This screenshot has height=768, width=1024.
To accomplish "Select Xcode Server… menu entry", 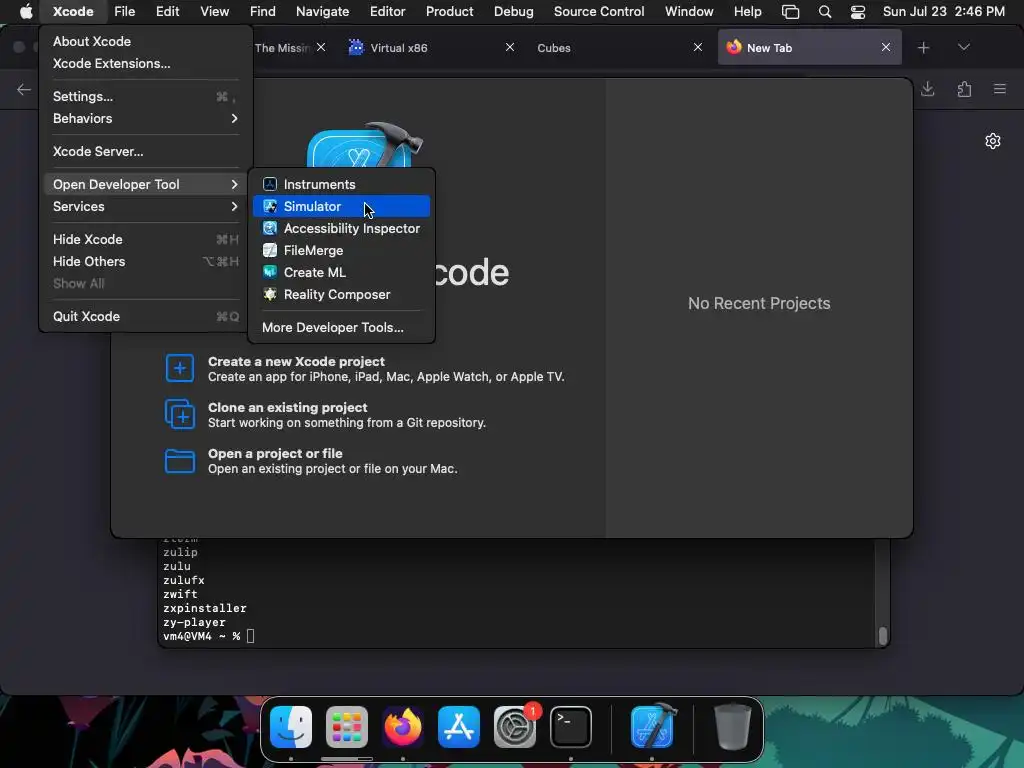I will tap(145, 152).
